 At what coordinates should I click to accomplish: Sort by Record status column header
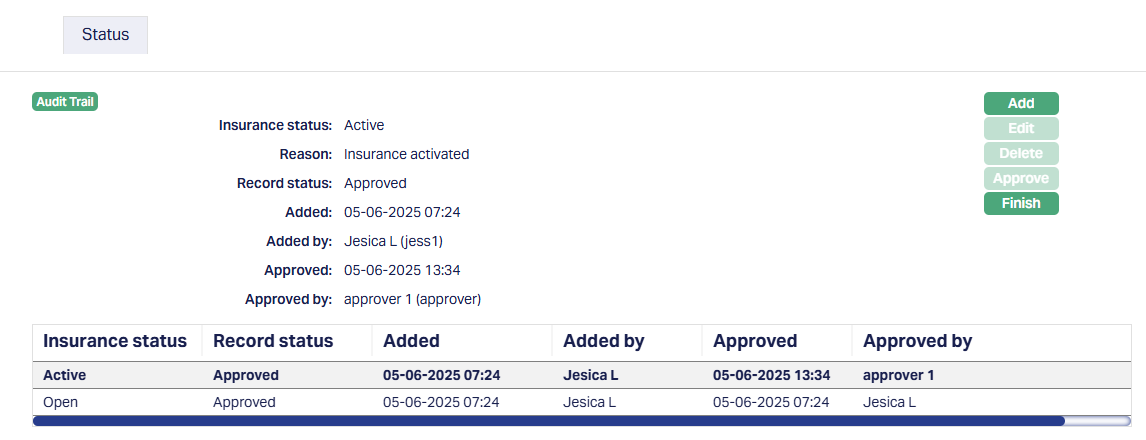(273, 341)
